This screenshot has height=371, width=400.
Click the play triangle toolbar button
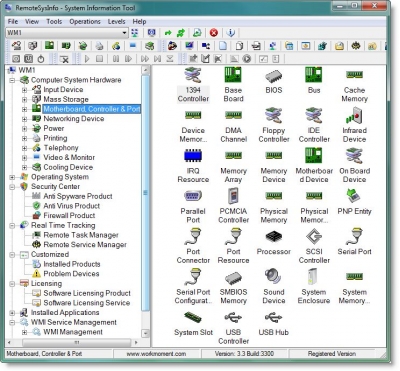[87, 59]
